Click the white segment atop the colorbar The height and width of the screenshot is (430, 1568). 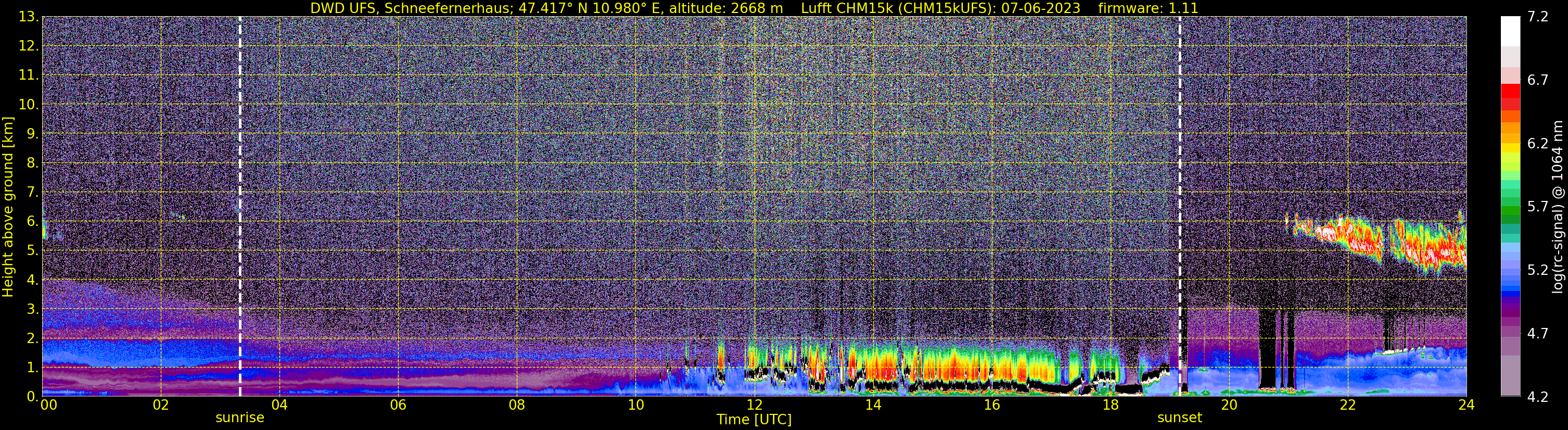tap(1510, 31)
